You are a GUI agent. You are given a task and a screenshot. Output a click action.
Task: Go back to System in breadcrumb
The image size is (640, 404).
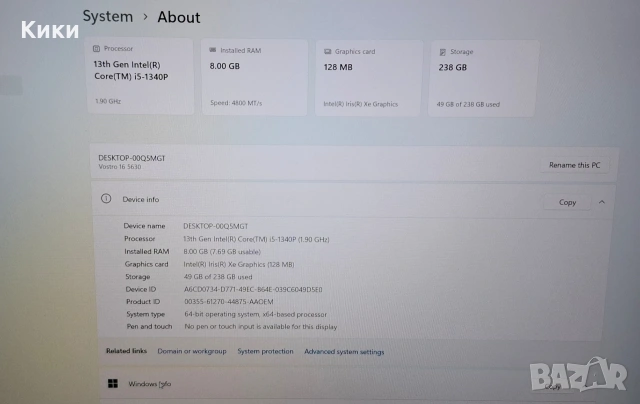[x=108, y=16]
